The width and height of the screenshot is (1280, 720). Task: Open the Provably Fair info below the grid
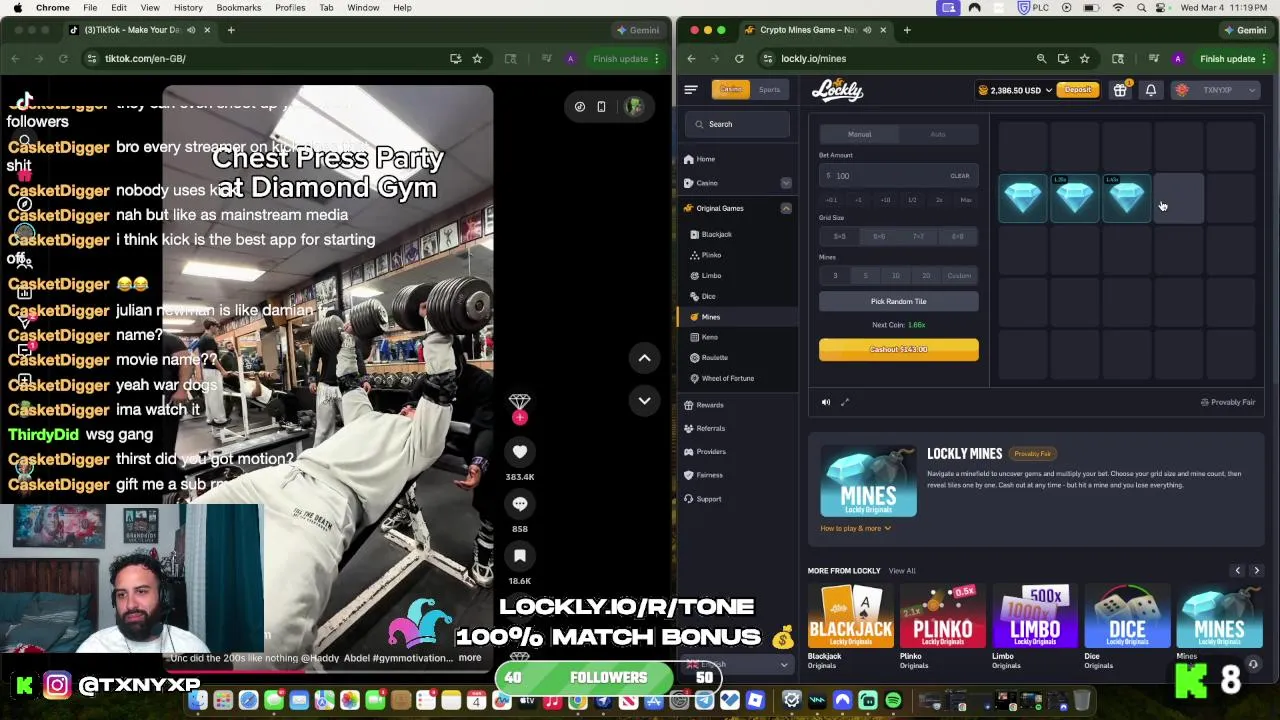click(1228, 402)
